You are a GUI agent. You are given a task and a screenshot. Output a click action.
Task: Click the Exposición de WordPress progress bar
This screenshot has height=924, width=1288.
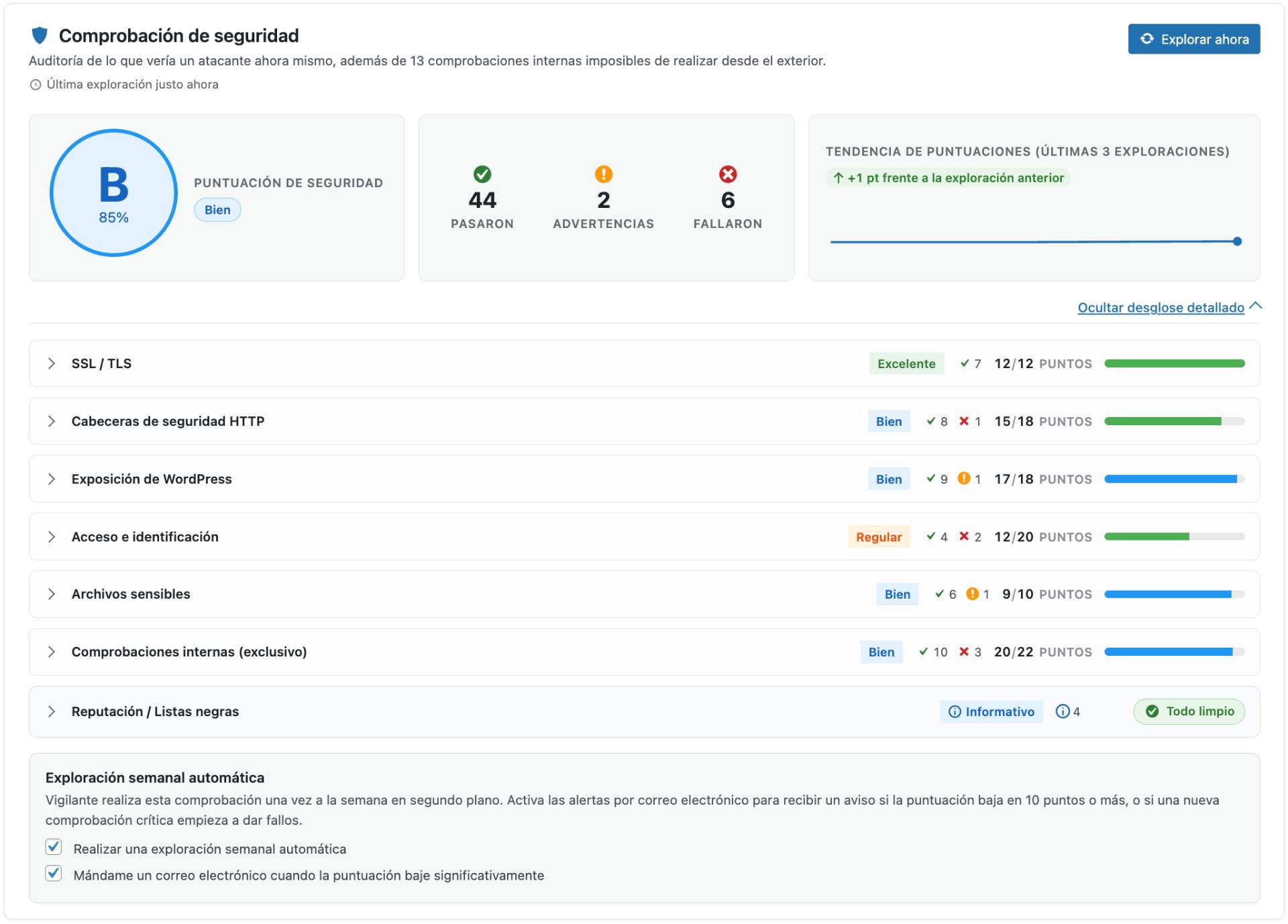click(1175, 479)
